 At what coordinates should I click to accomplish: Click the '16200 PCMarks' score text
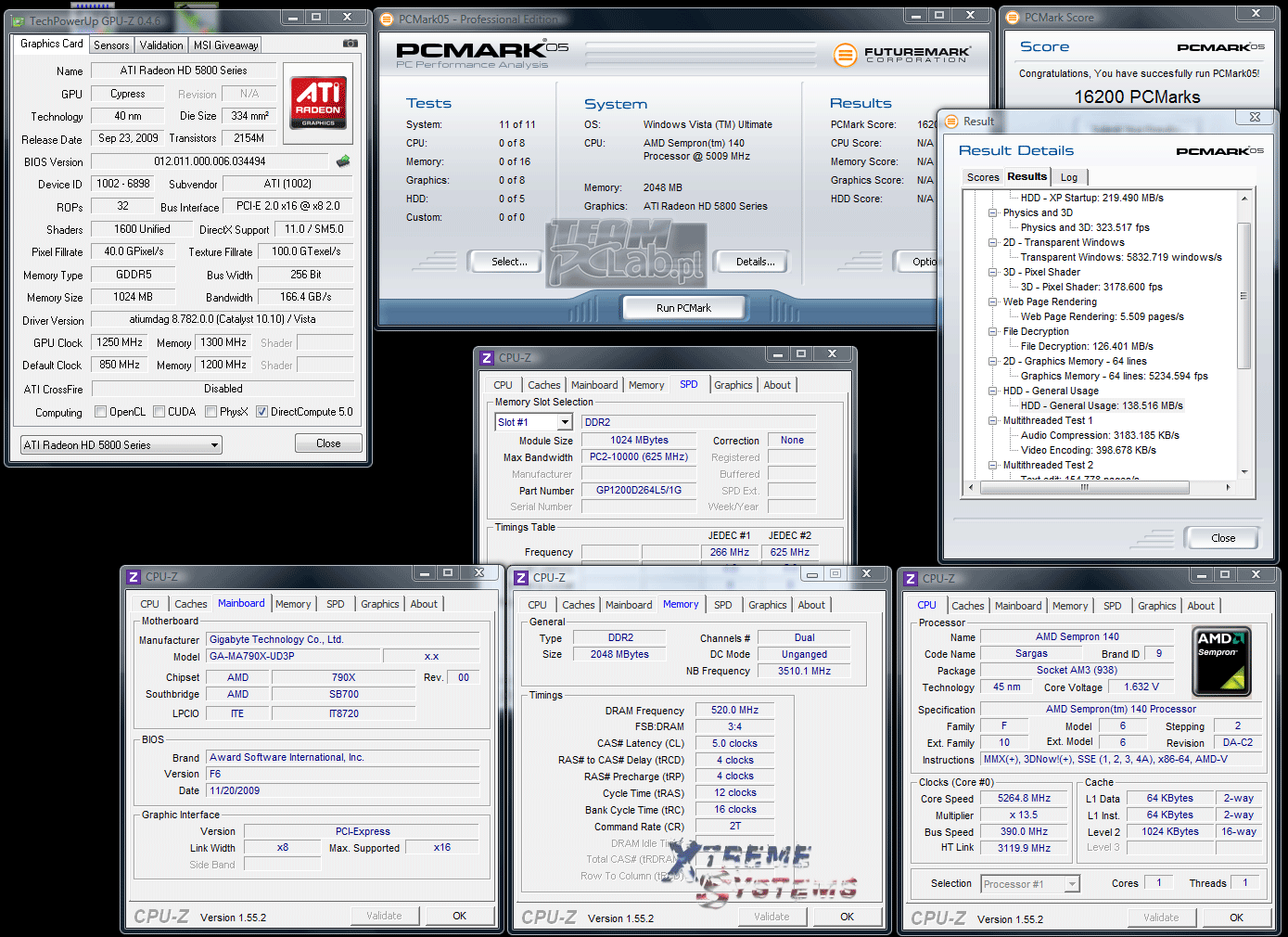click(1137, 96)
